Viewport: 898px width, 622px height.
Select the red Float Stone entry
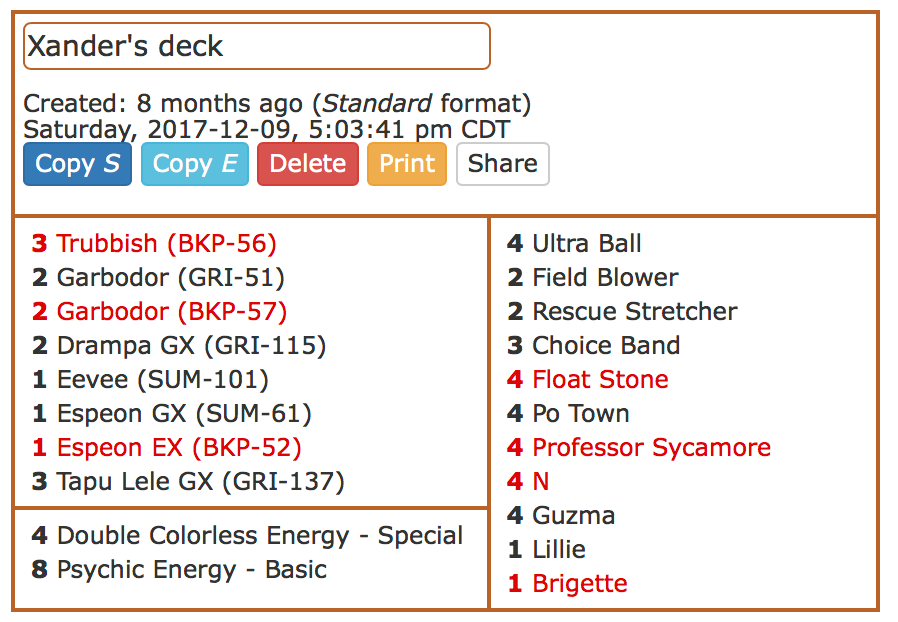pos(588,379)
